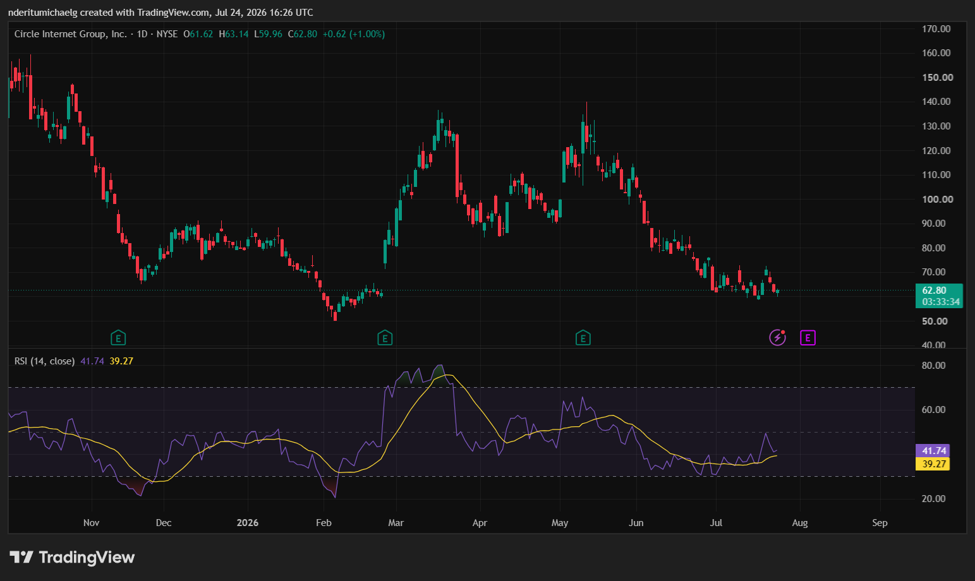
Task: Click the Jun label on time axis
Action: tap(636, 523)
